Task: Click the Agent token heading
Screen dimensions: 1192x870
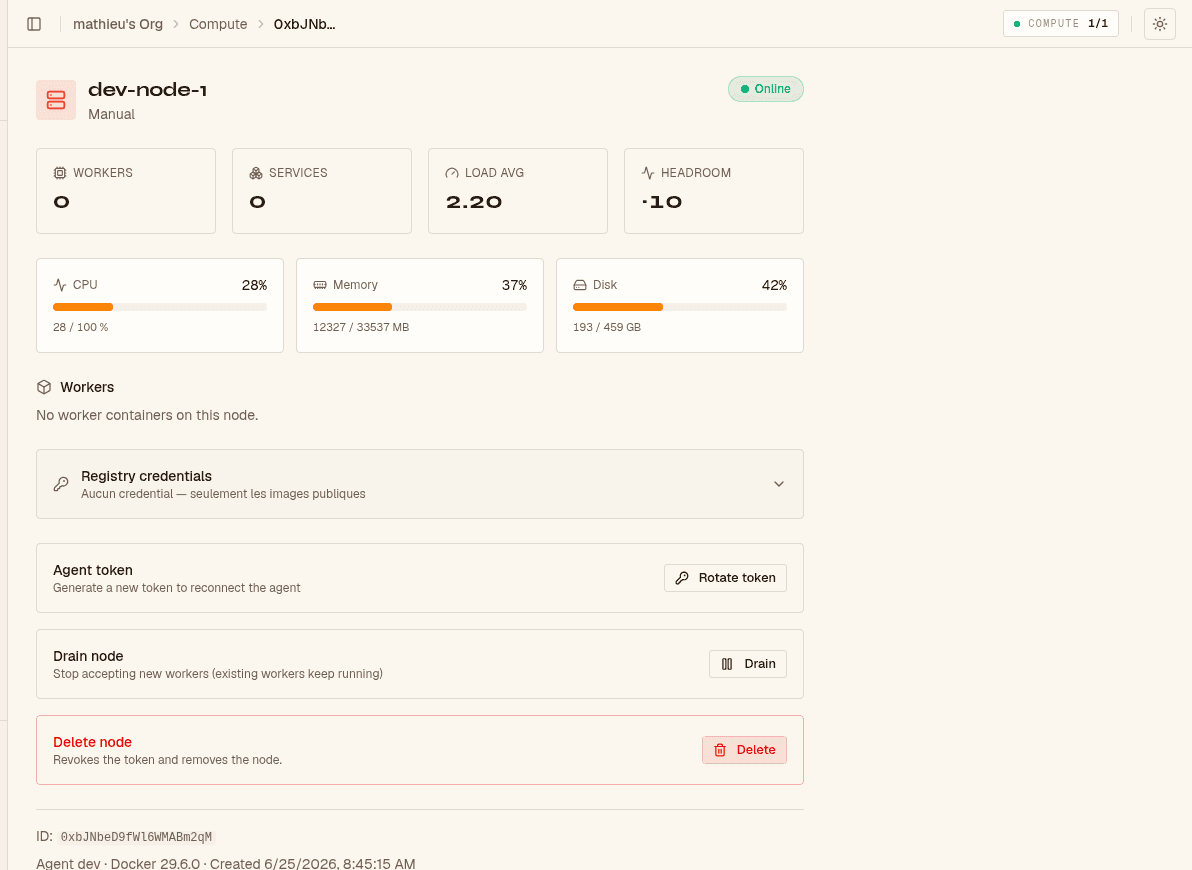Action: click(x=93, y=570)
